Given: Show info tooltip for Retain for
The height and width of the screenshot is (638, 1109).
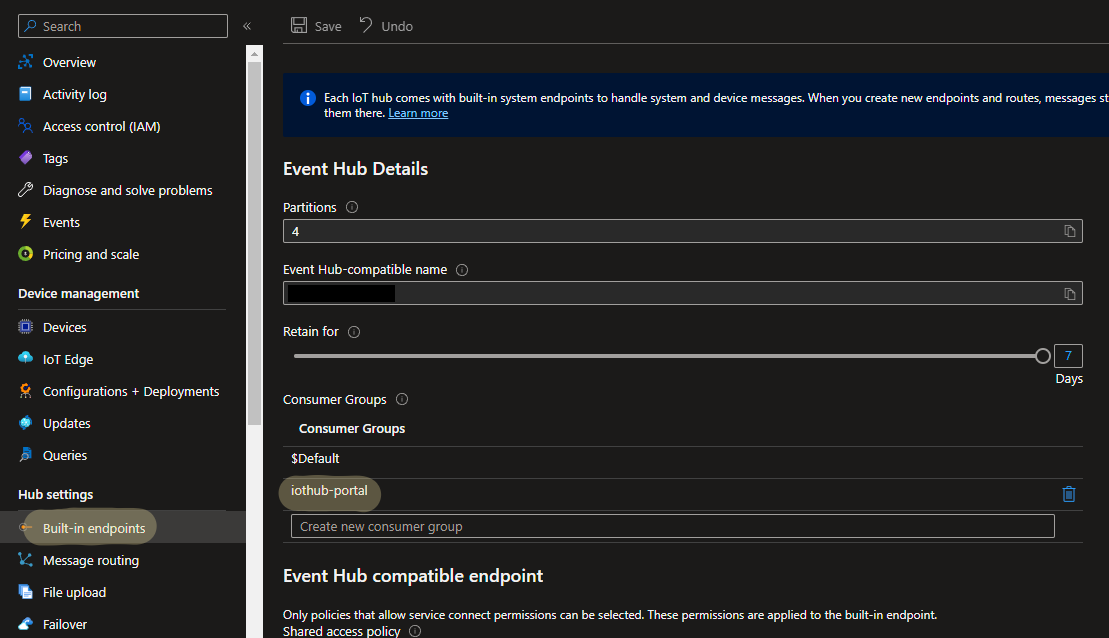Looking at the screenshot, I should [354, 331].
